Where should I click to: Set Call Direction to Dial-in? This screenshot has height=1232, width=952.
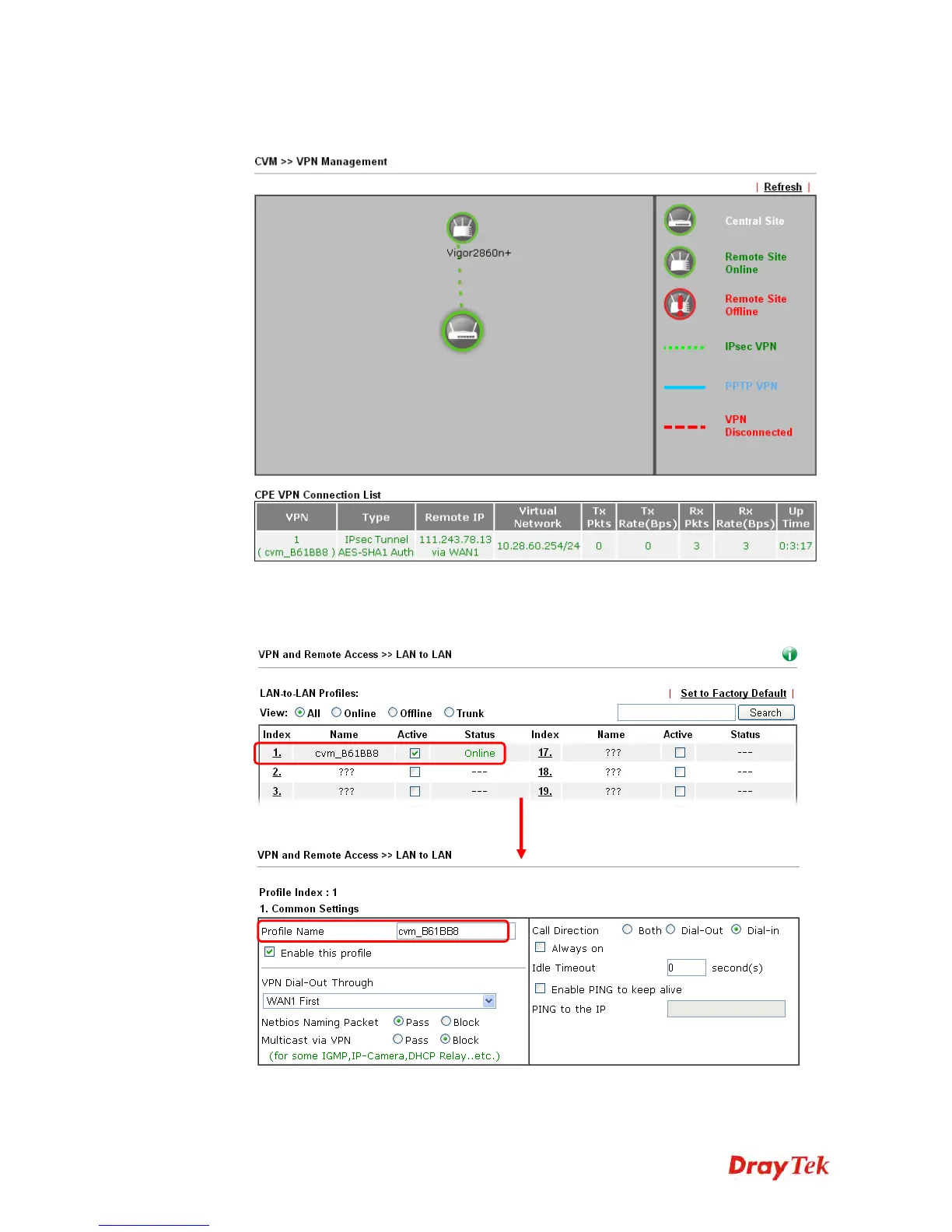(x=736, y=929)
